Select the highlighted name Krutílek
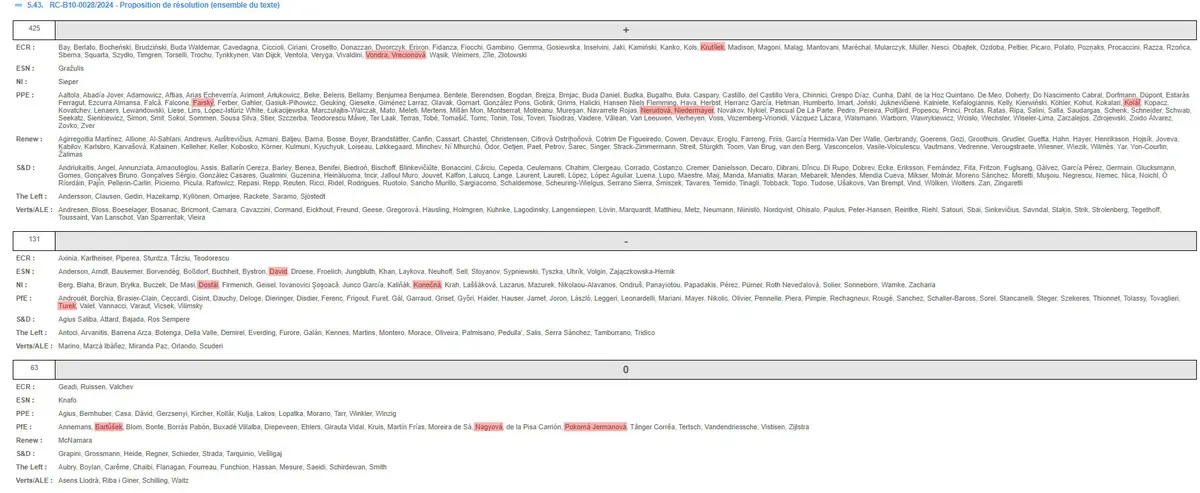The image size is (1200, 493). point(713,47)
